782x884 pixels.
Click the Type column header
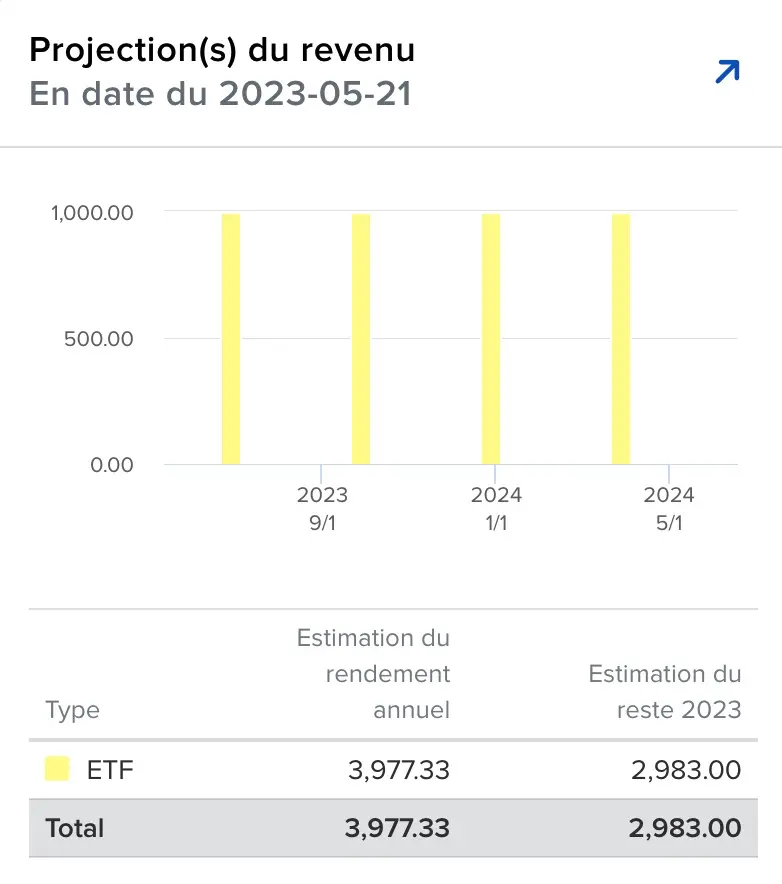pos(72,710)
